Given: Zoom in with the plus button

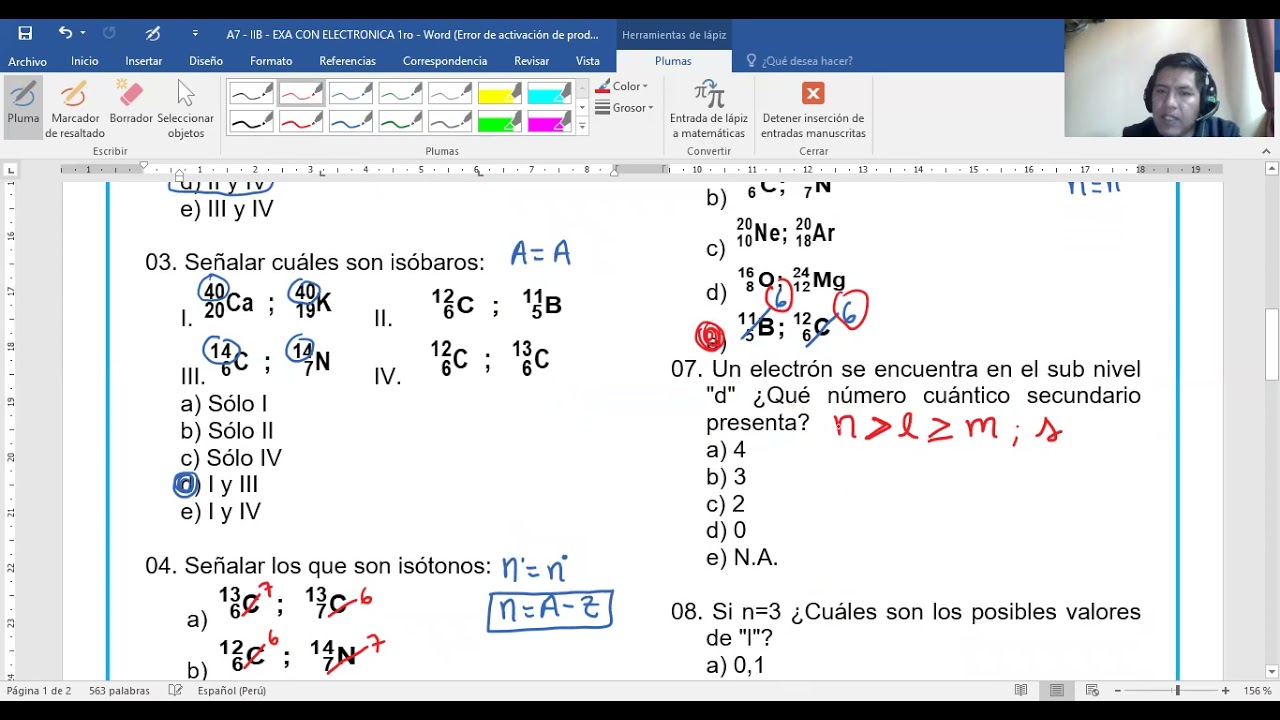Looking at the screenshot, I should 1225,691.
